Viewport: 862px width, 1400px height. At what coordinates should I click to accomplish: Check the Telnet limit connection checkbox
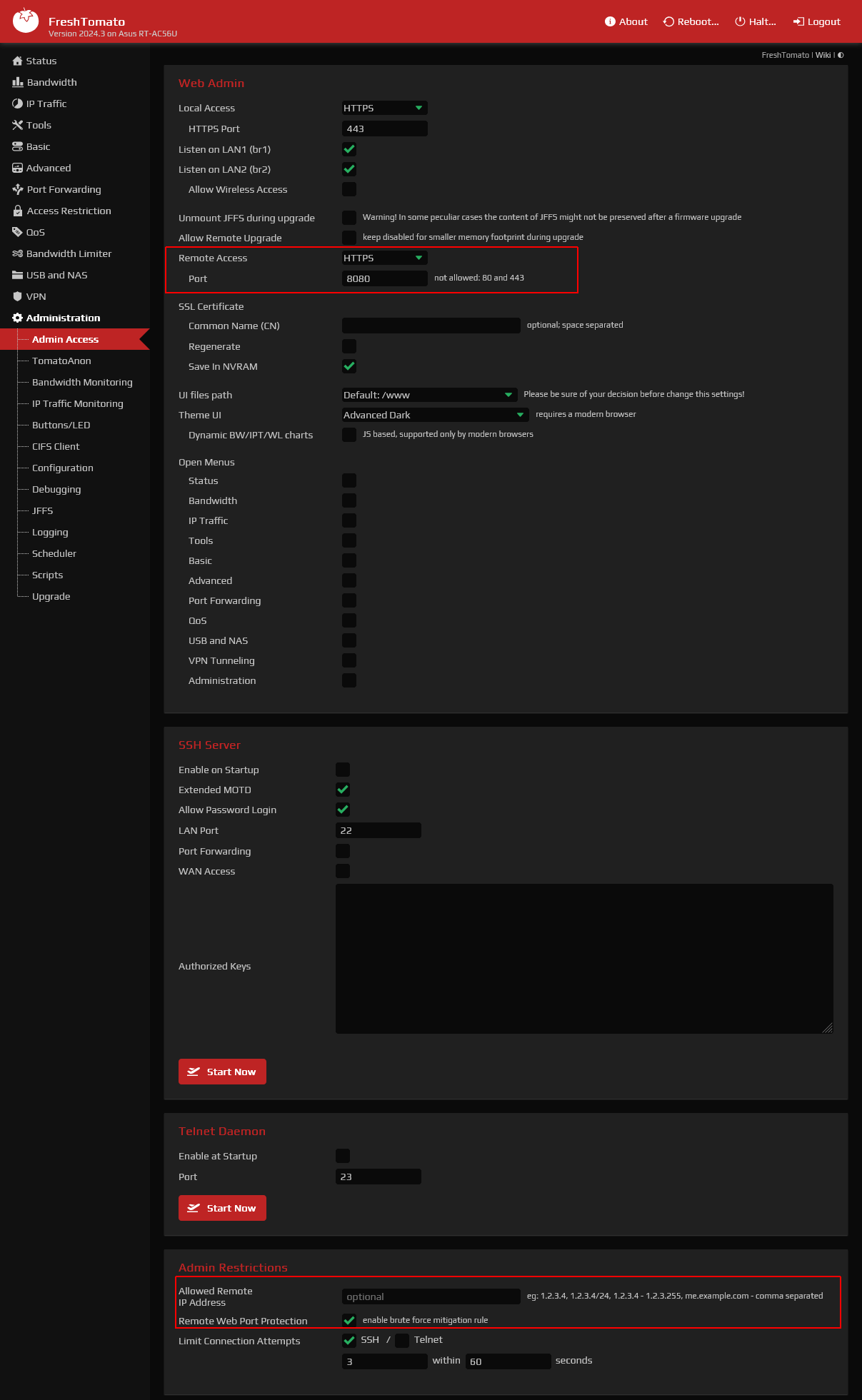(402, 1340)
